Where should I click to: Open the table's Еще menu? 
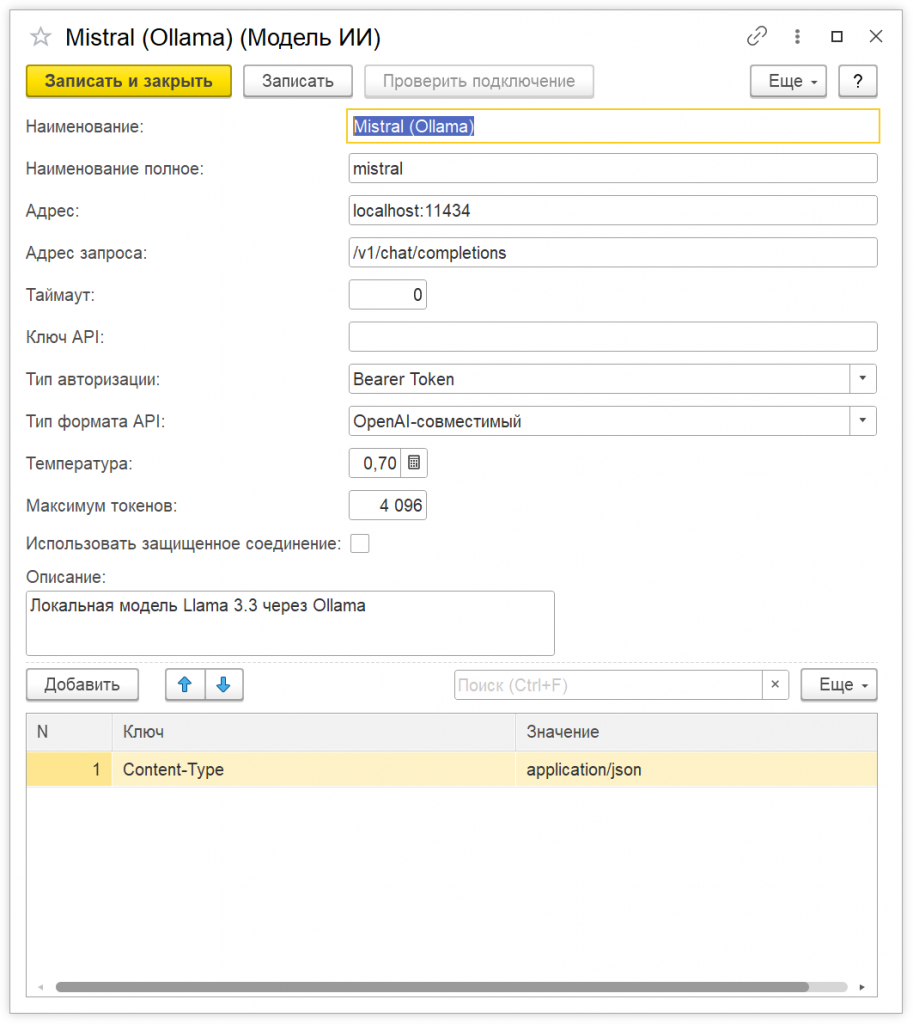(838, 685)
